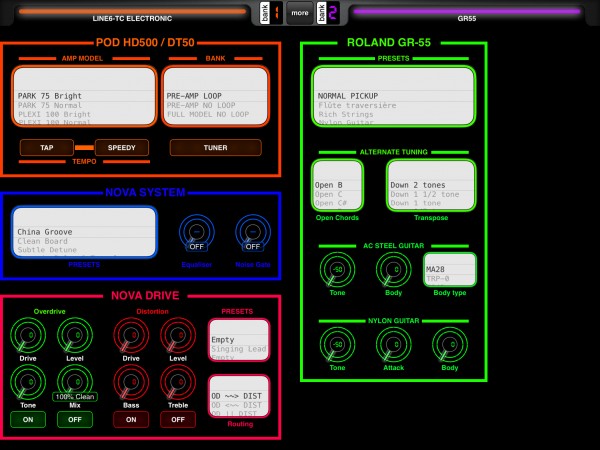This screenshot has width=600, height=450.
Task: Adjust Nylon Guitar Tone knob
Action: pos(338,344)
